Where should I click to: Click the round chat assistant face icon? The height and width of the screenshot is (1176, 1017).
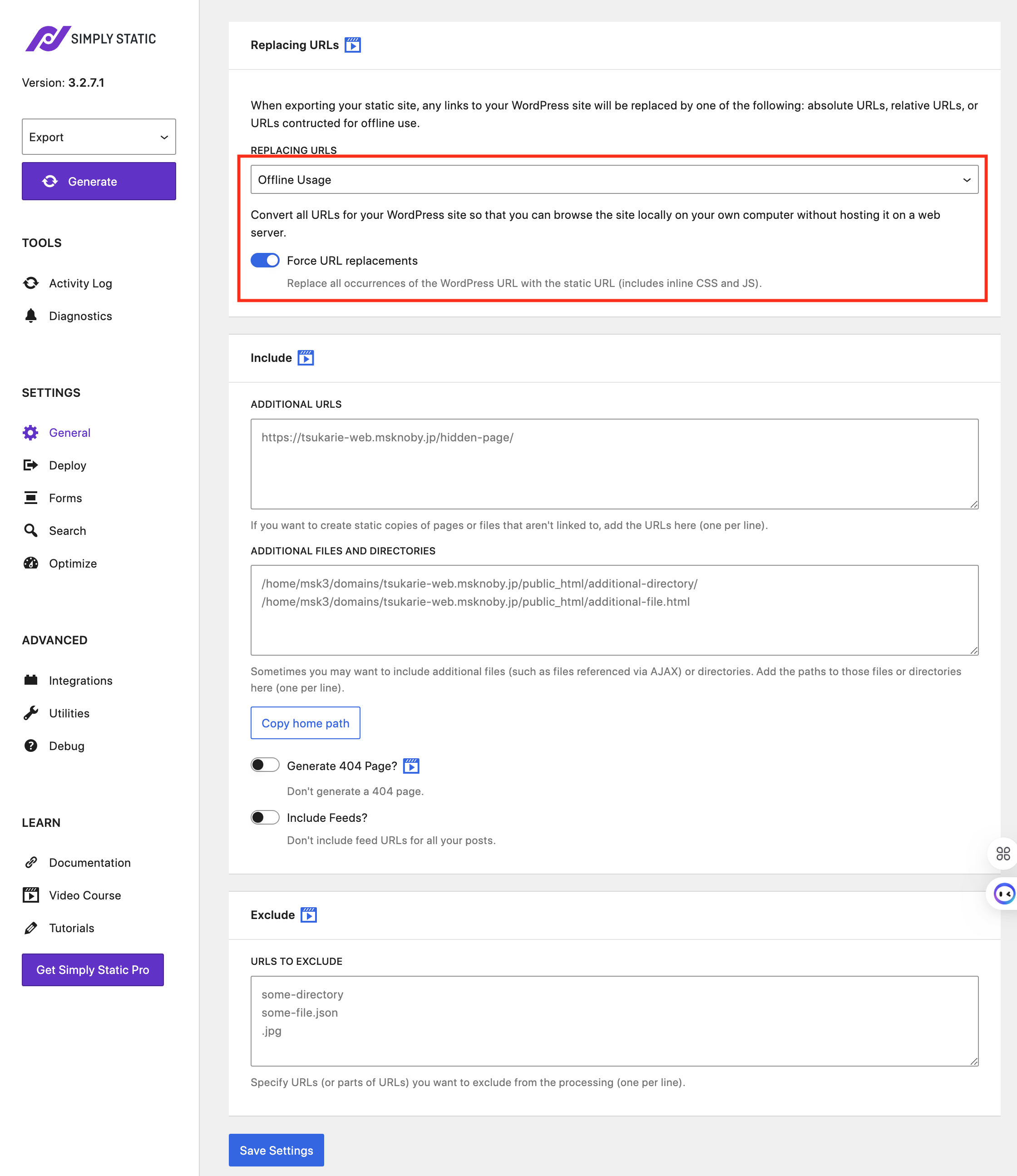tap(1004, 894)
